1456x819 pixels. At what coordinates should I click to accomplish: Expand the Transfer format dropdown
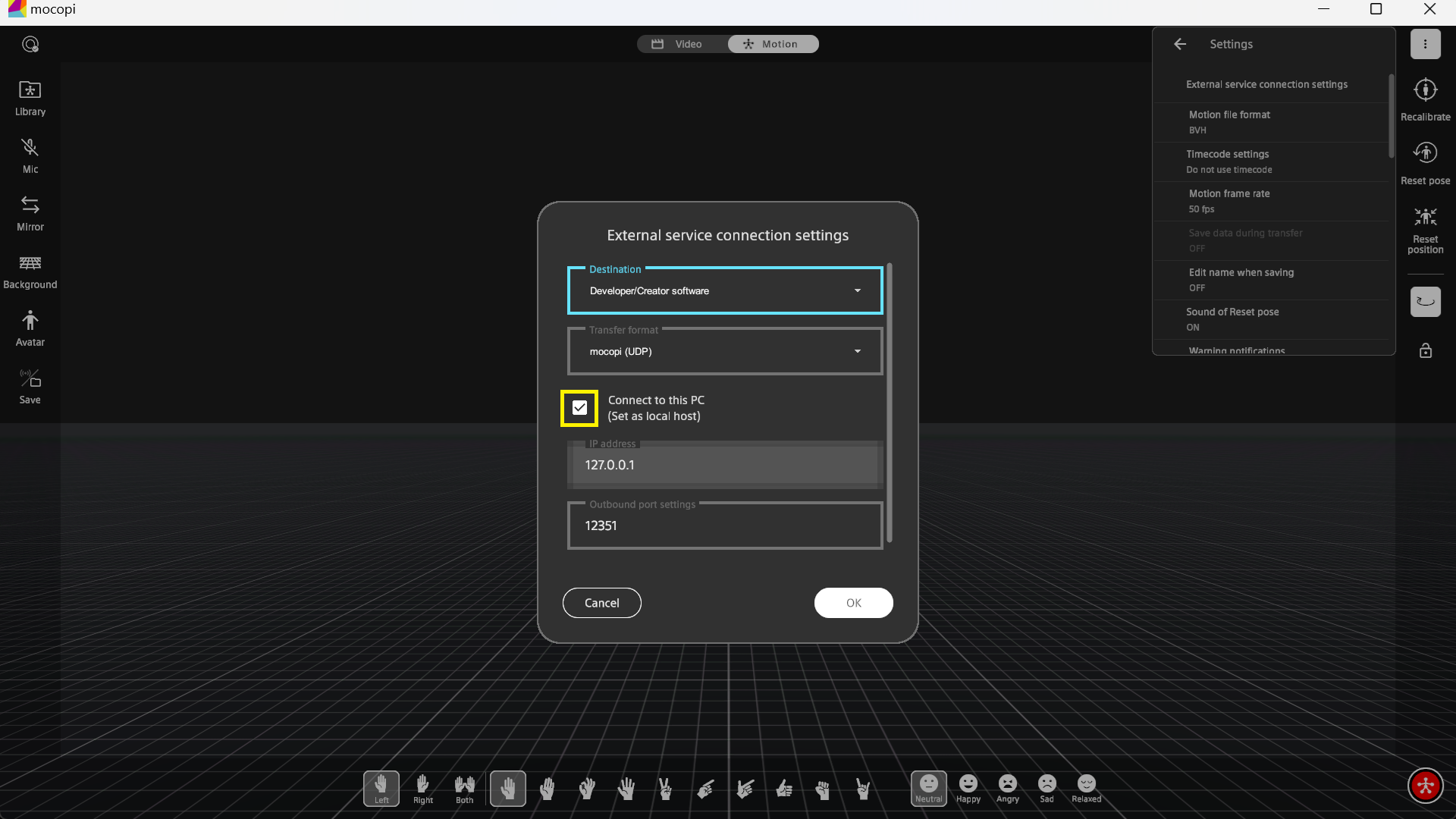725,351
